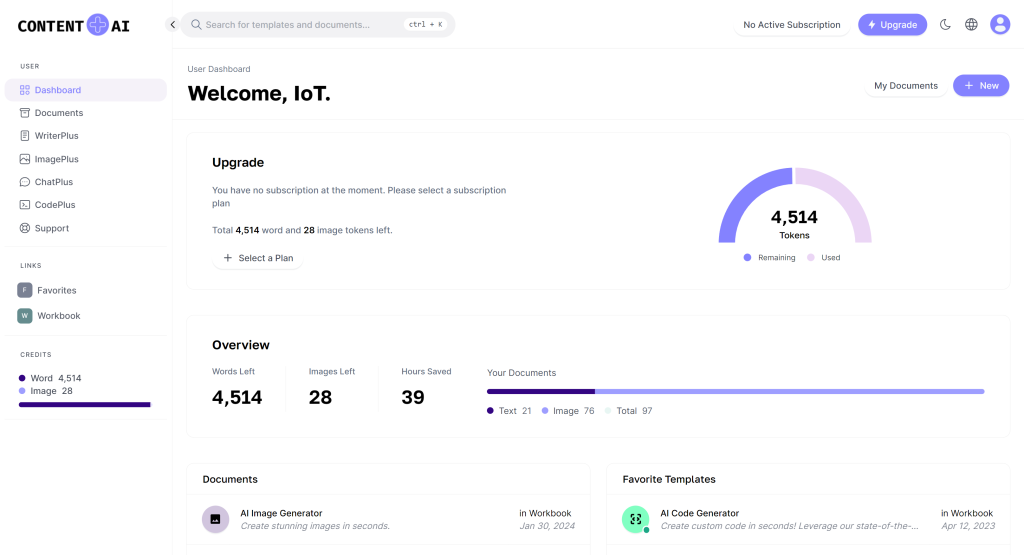Click the Content AI logo

click(x=74, y=25)
